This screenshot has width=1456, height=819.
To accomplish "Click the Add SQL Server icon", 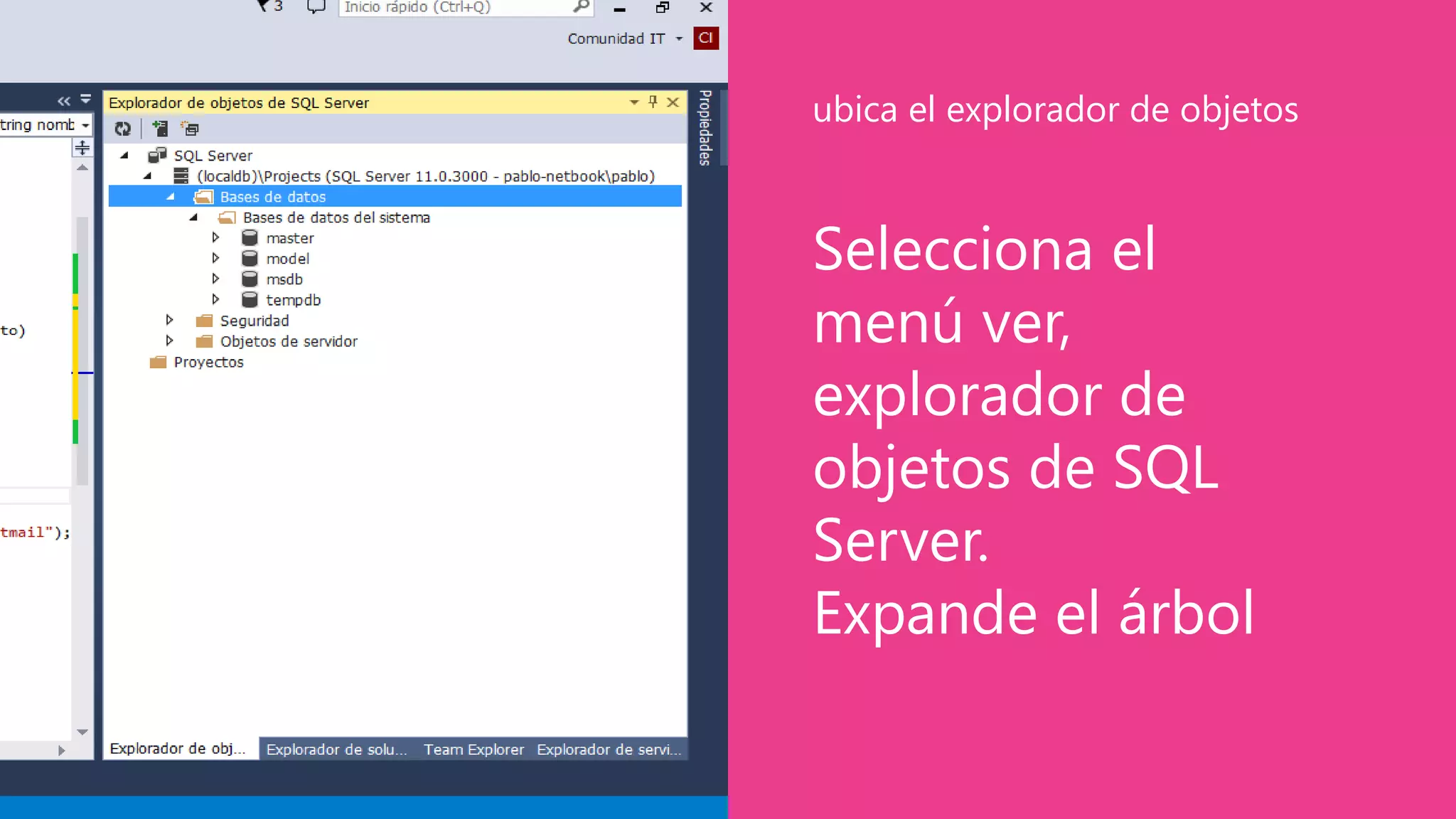I will pos(160,129).
